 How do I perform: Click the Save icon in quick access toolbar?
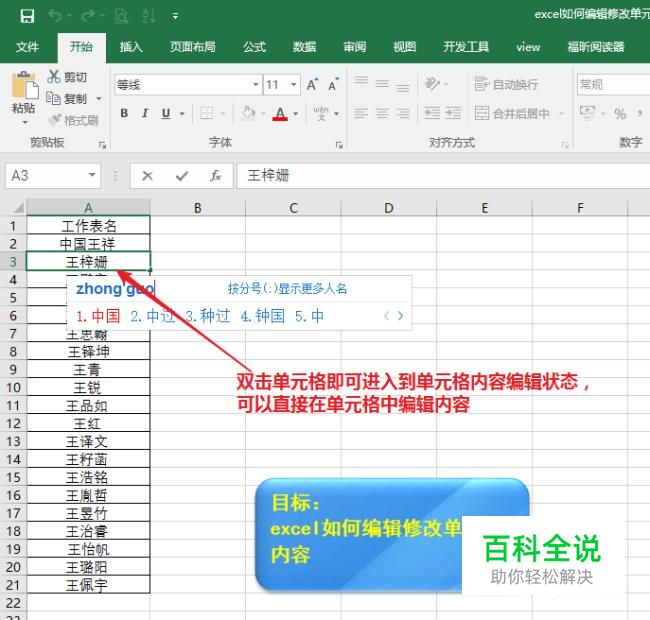coord(27,16)
